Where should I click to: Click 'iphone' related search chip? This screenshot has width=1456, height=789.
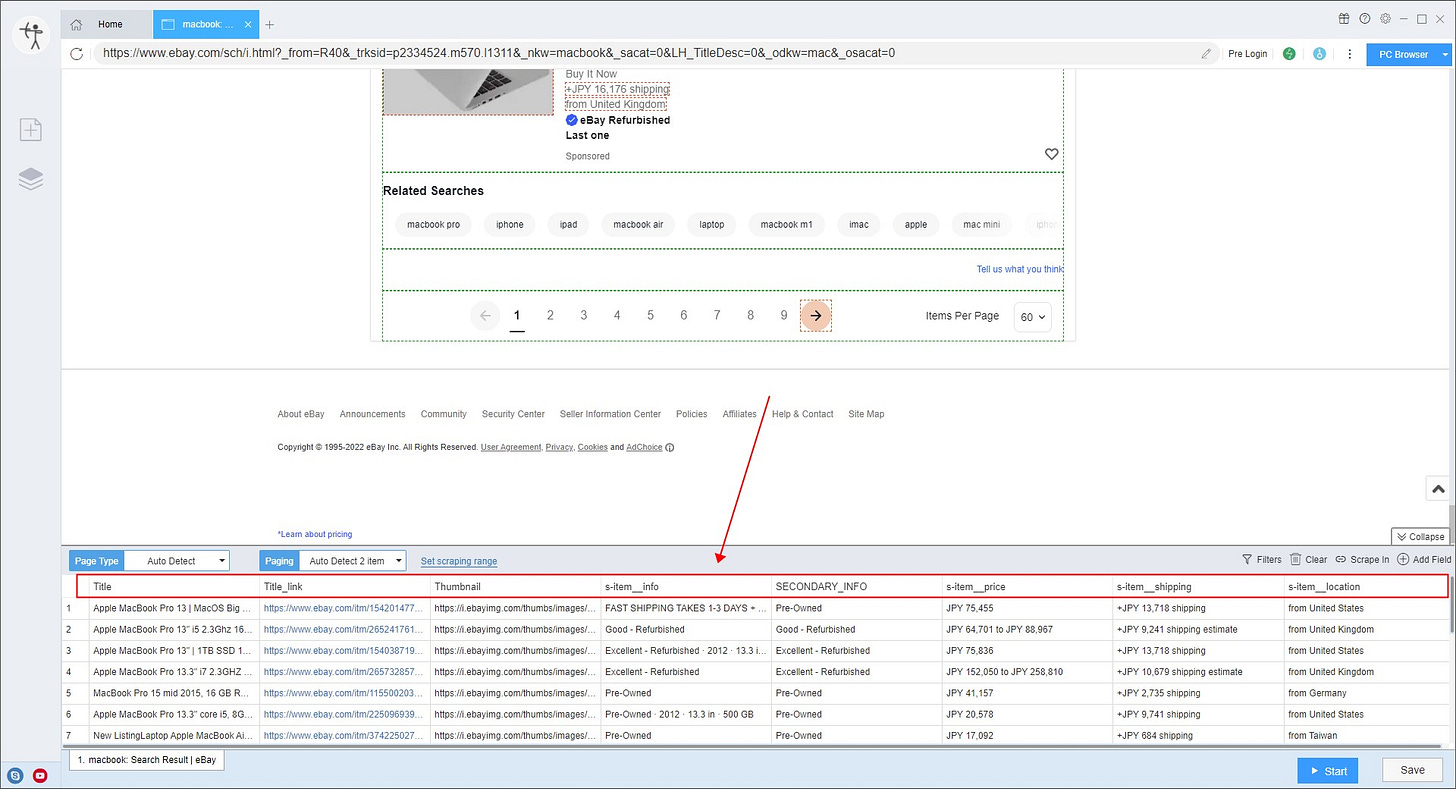[510, 224]
